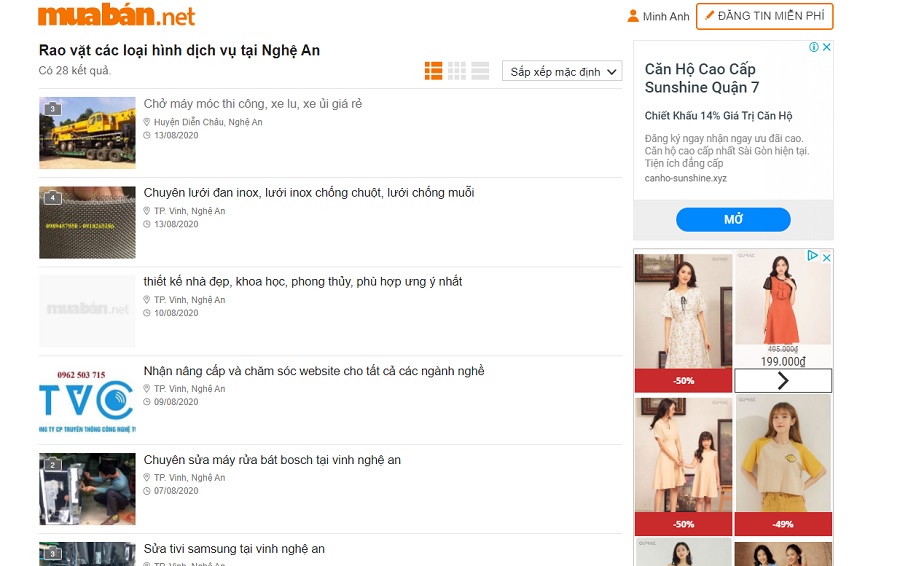900x566 pixels.
Task: Click Có 28 kết quả text
Action: [x=75, y=71]
